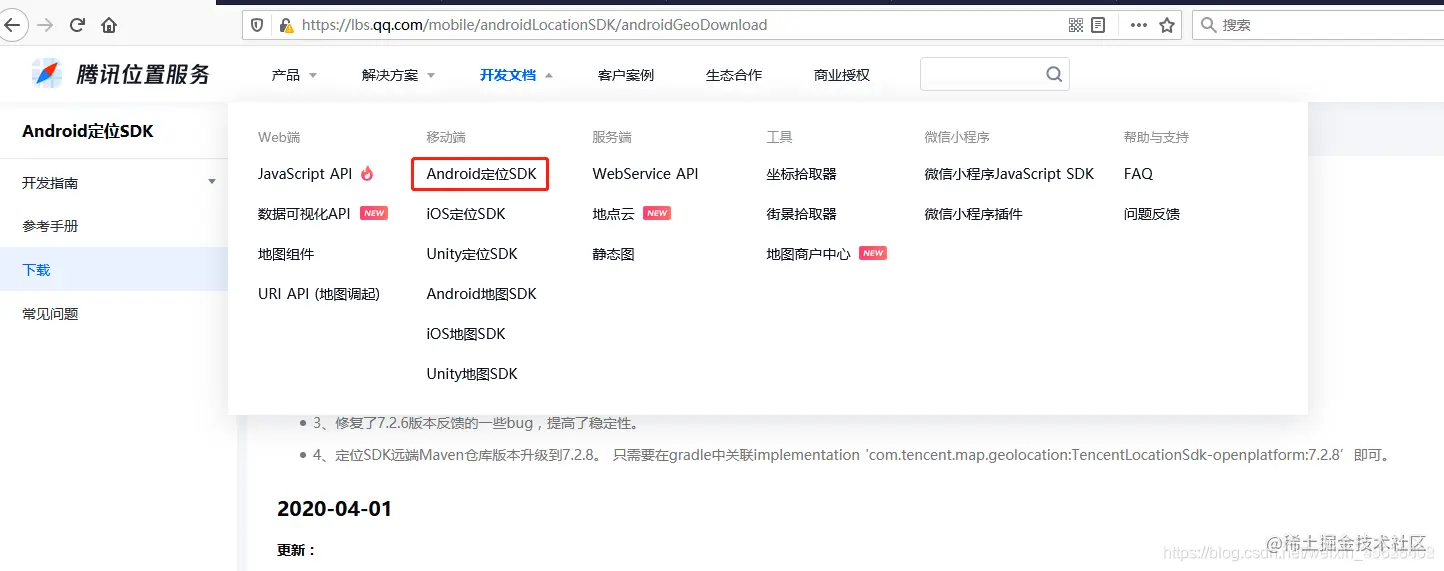The image size is (1444, 571).
Task: Open the page actions three-dot menu
Action: (x=1139, y=25)
